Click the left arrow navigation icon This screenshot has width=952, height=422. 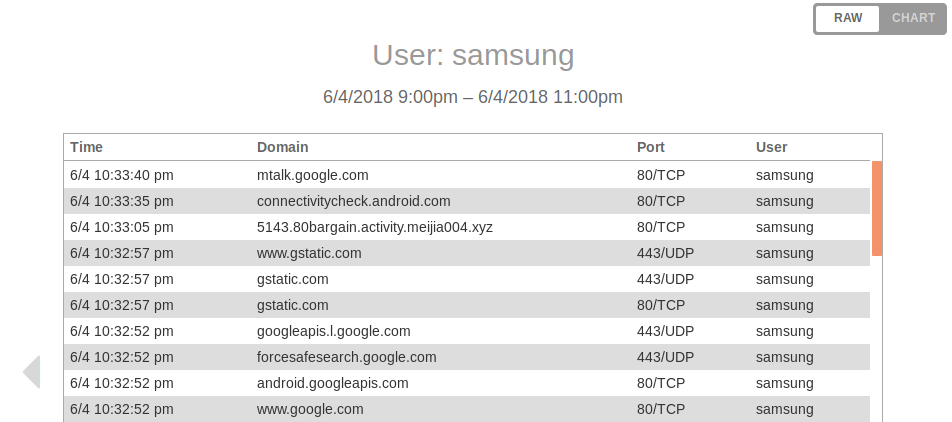[x=31, y=372]
